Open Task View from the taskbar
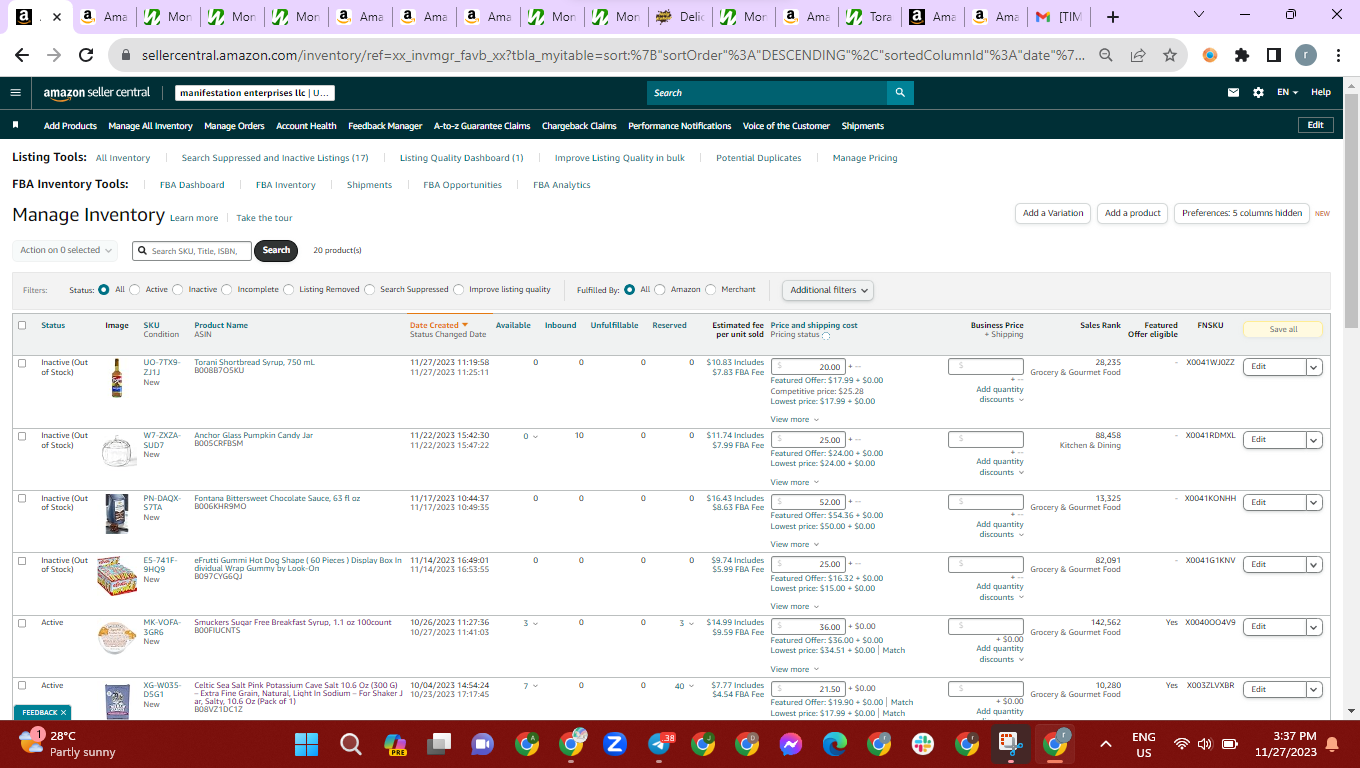Screen dimensions: 1360x768 pos(439,744)
